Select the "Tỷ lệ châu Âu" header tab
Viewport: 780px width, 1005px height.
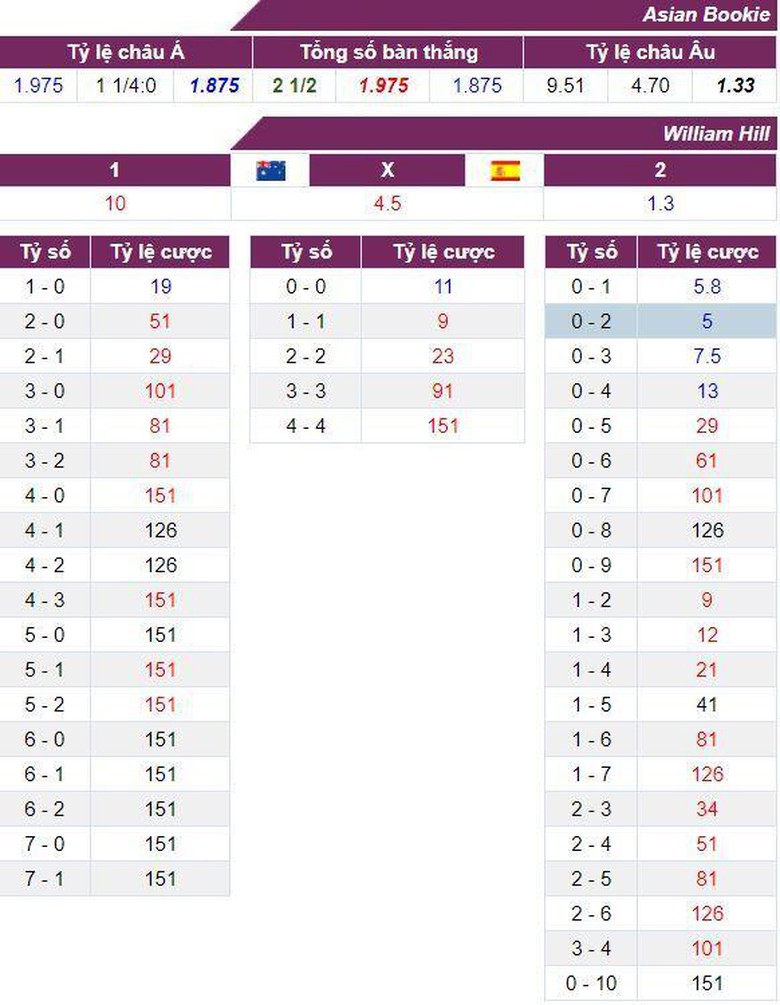[650, 53]
